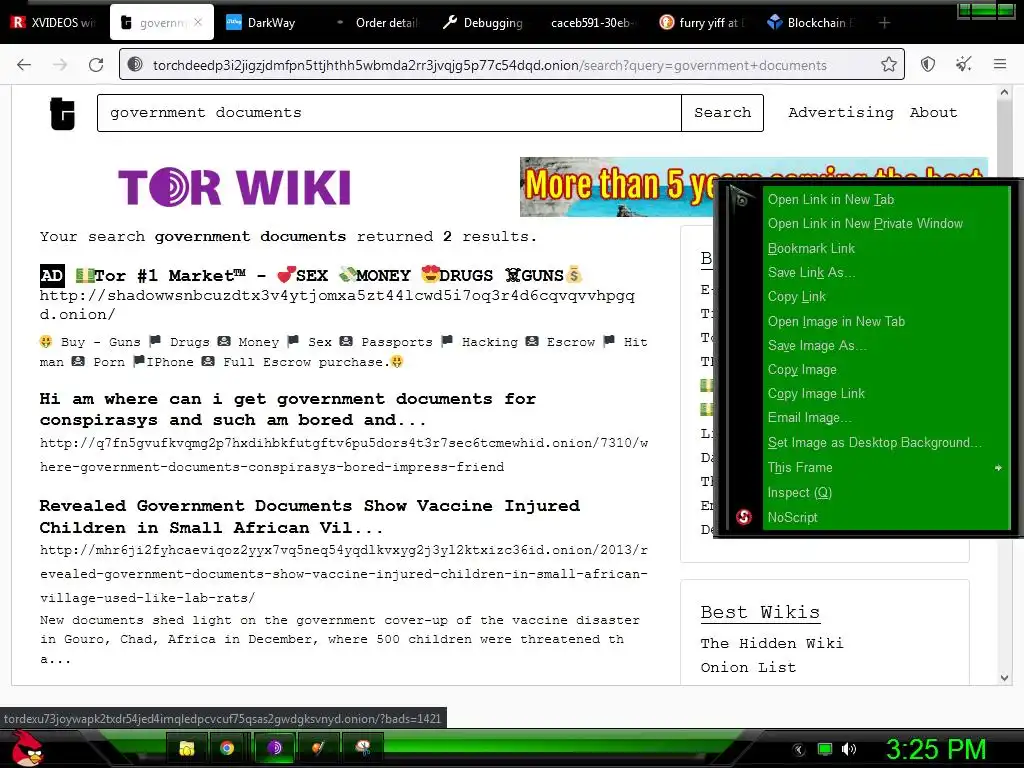
Task: Choose Inspect (Q)
Action: (886, 492)
